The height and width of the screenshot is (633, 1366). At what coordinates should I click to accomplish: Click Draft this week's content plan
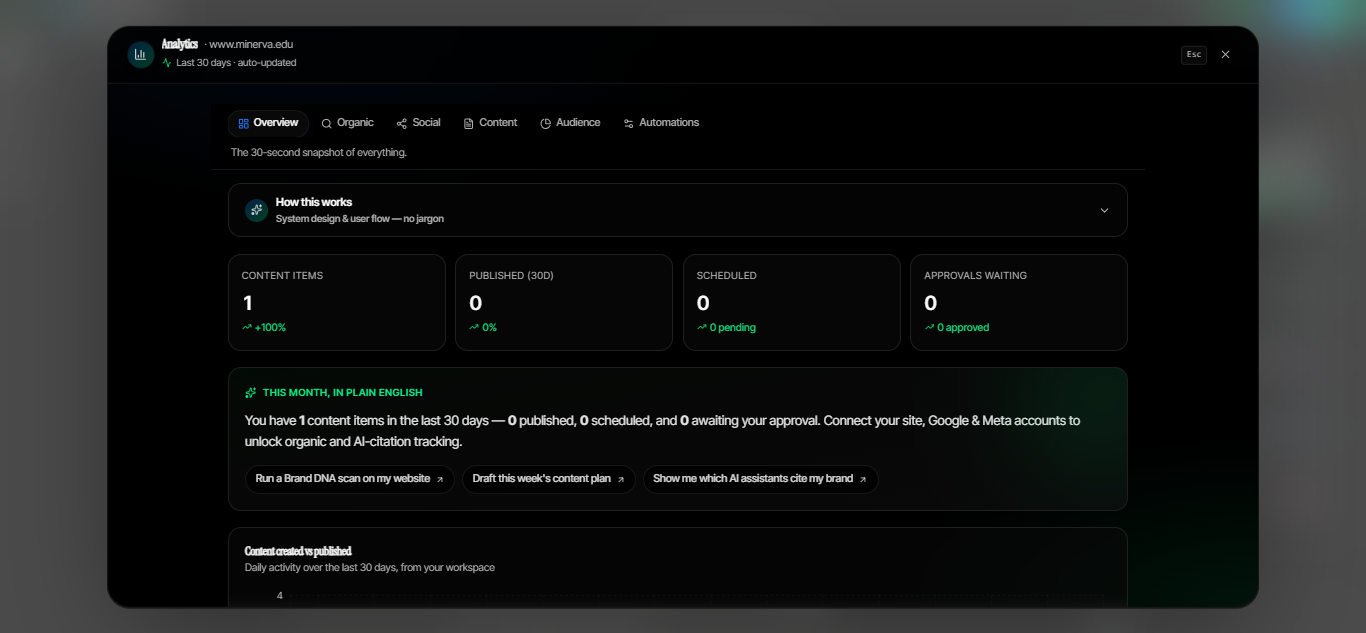[x=549, y=479]
